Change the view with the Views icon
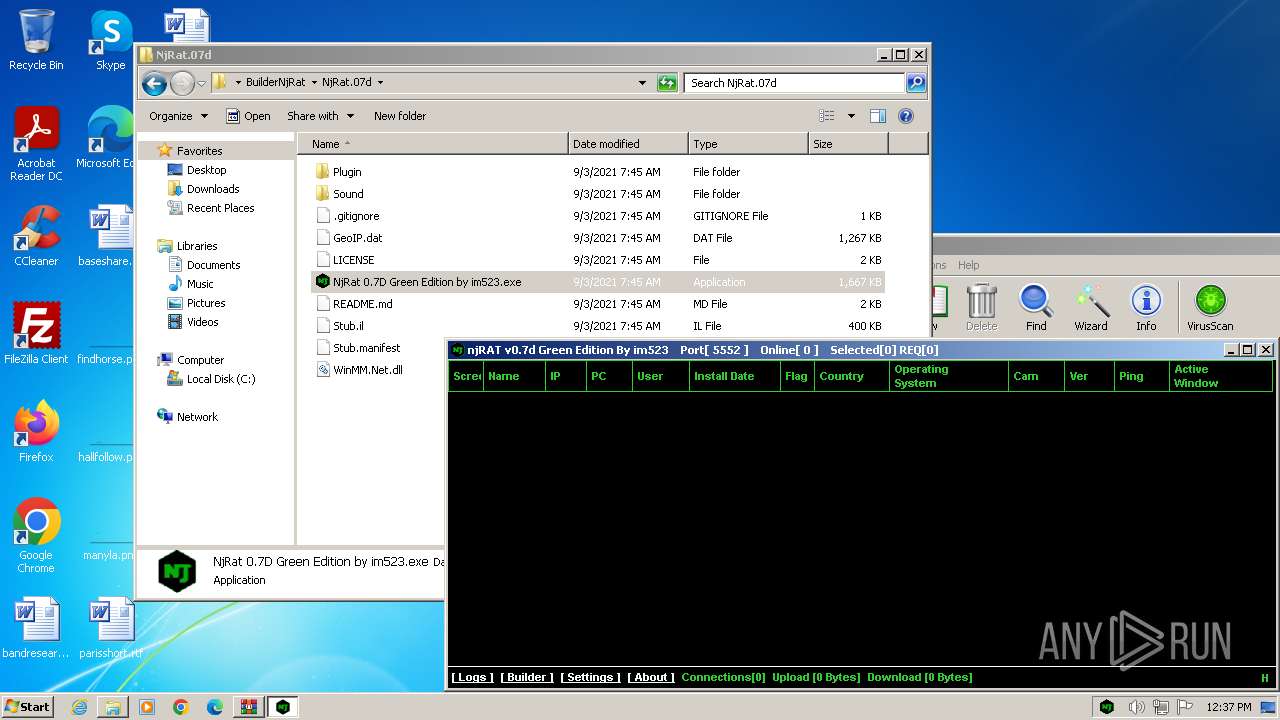Screen dimensions: 1280x720 (x=826, y=116)
